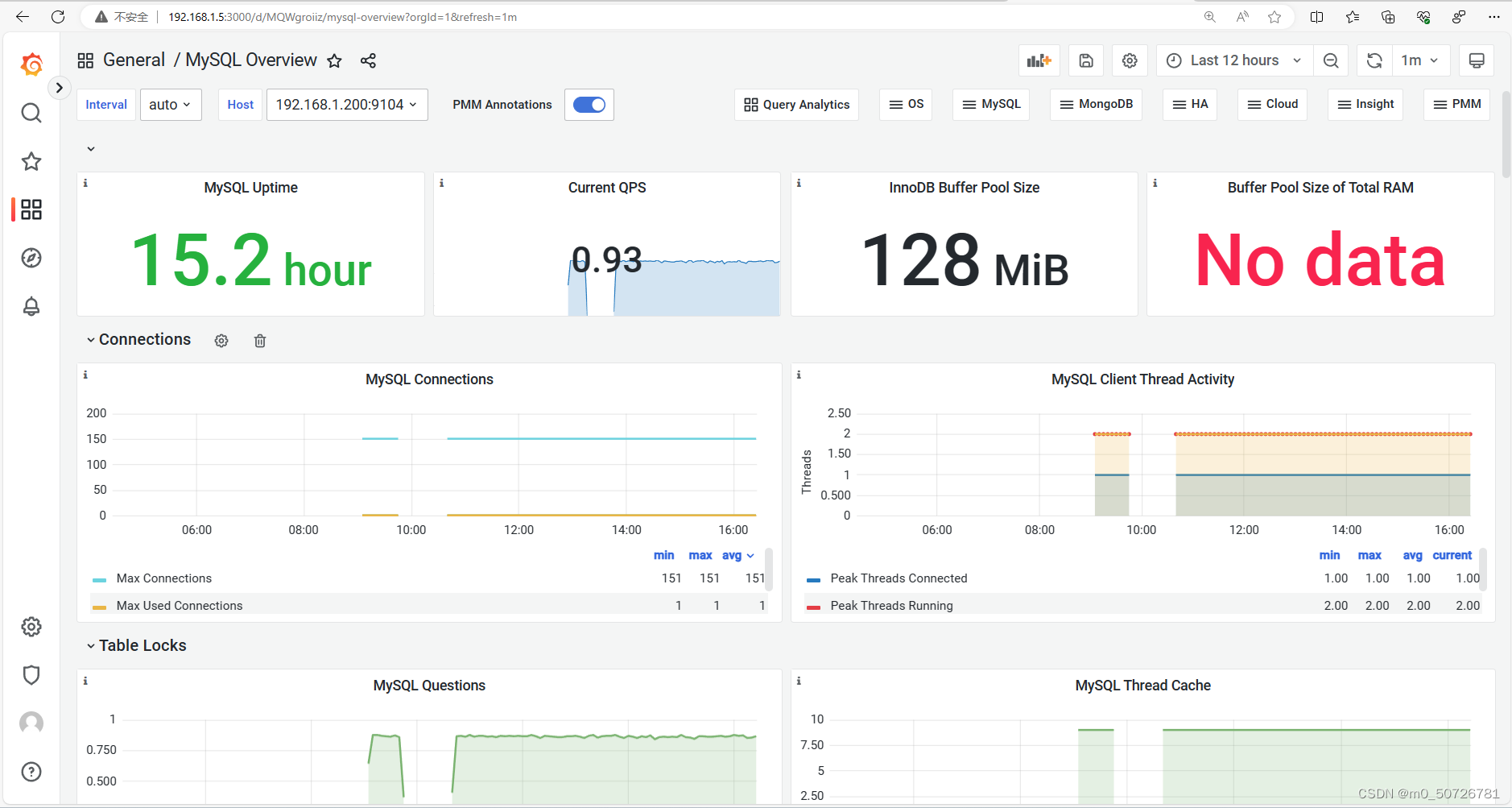1512x808 pixels.
Task: Open MySQL Connections panel title menu
Action: 429,379
